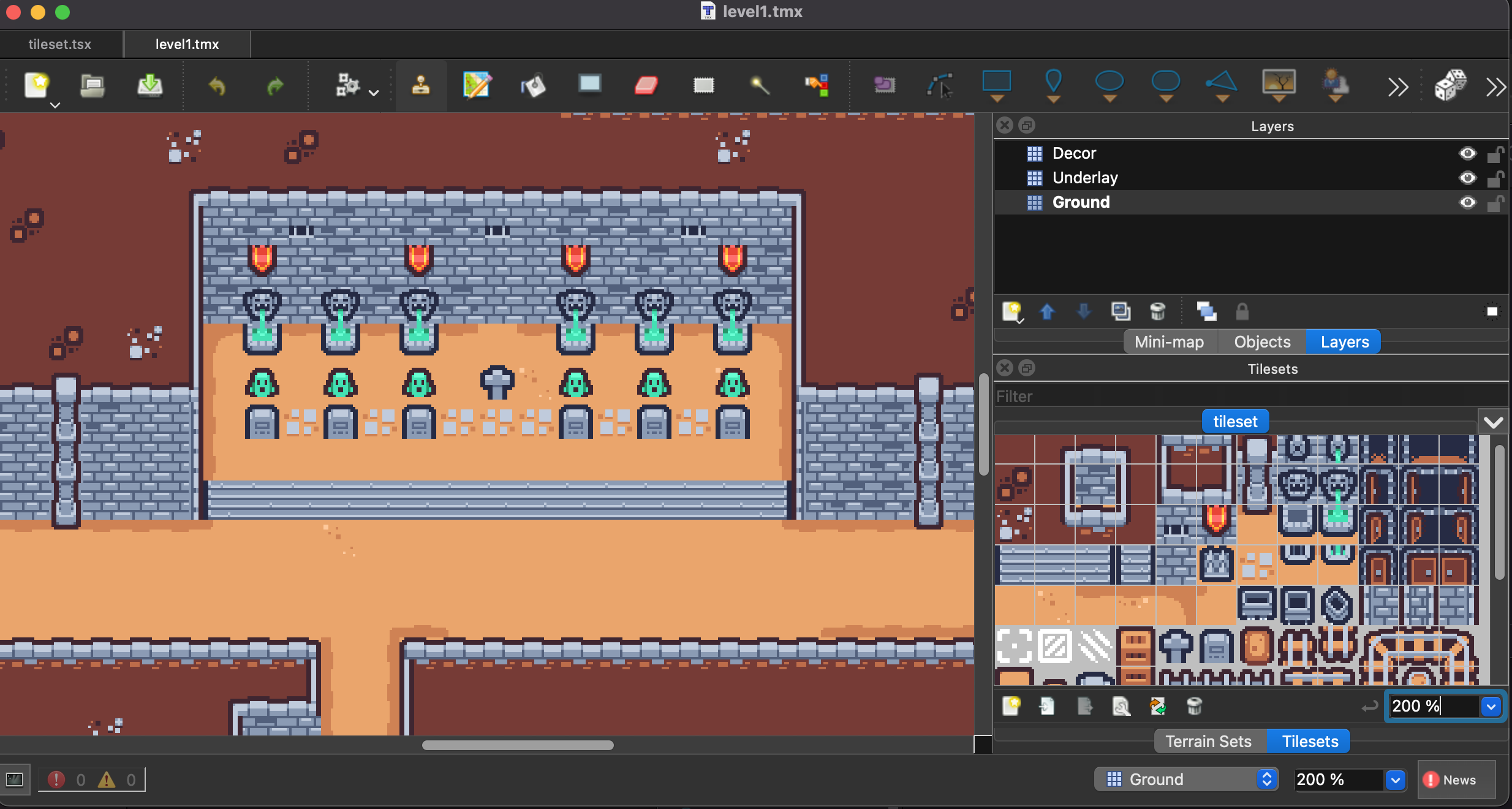Open the Mini-map tab
1512x809 pixels.
coord(1169,342)
